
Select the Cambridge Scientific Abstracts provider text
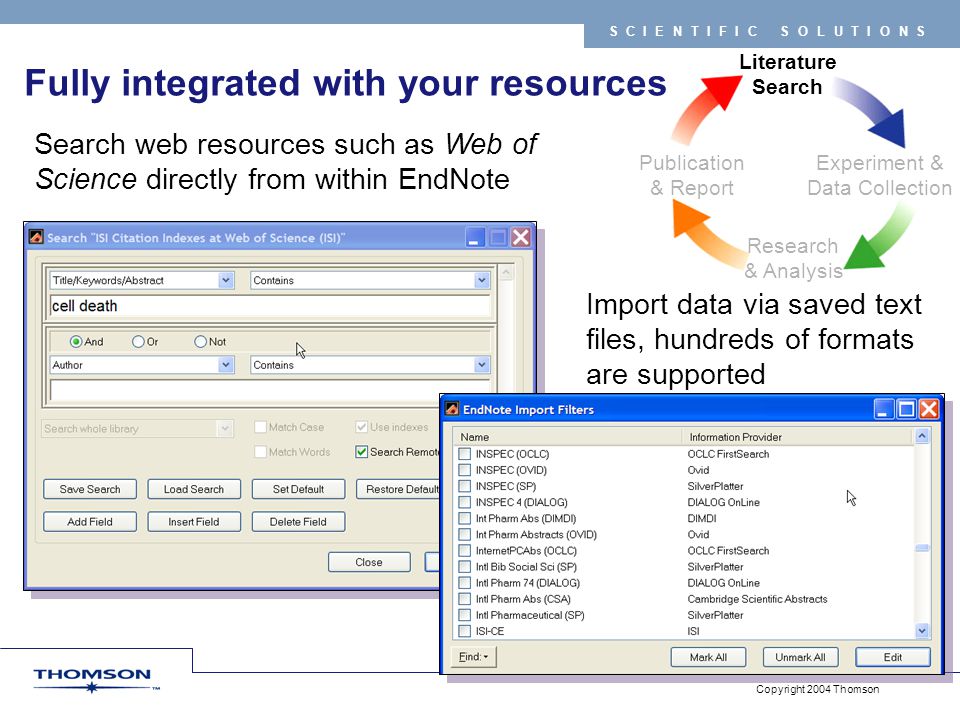(x=757, y=599)
